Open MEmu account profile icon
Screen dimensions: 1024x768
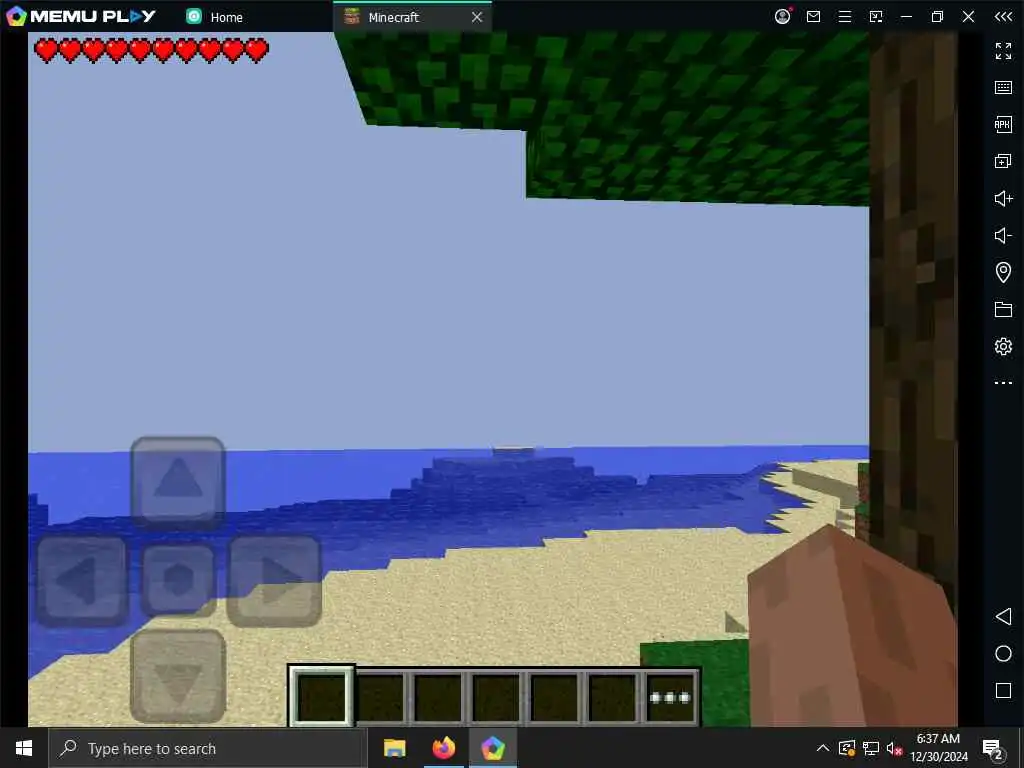pos(782,16)
